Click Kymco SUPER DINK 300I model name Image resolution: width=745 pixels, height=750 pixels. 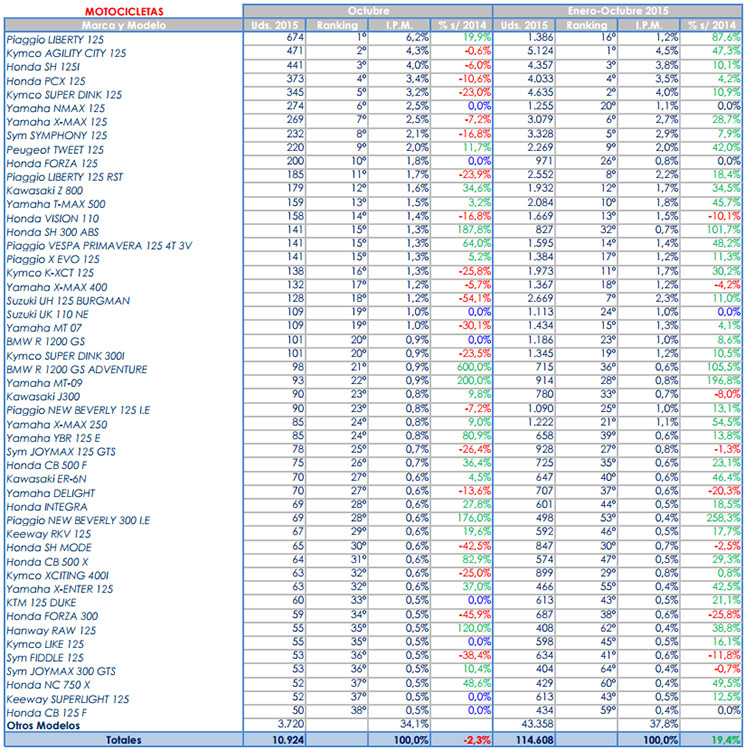coord(66,356)
